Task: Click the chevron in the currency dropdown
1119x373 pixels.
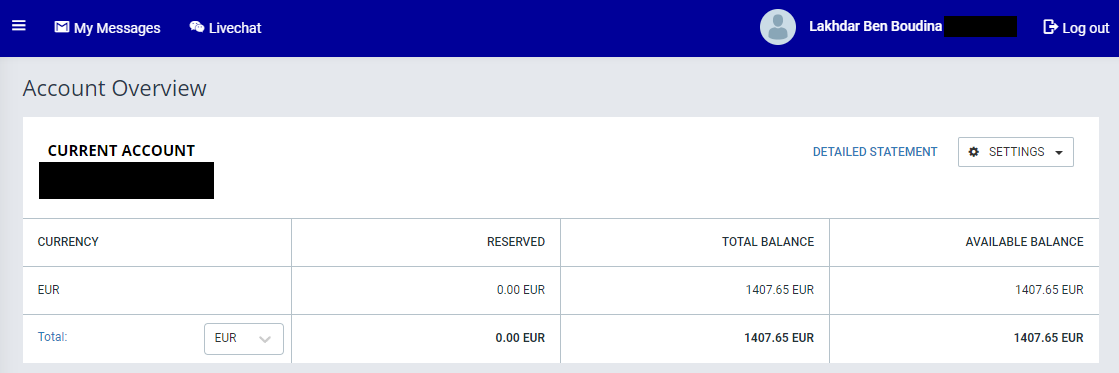Action: coord(265,339)
